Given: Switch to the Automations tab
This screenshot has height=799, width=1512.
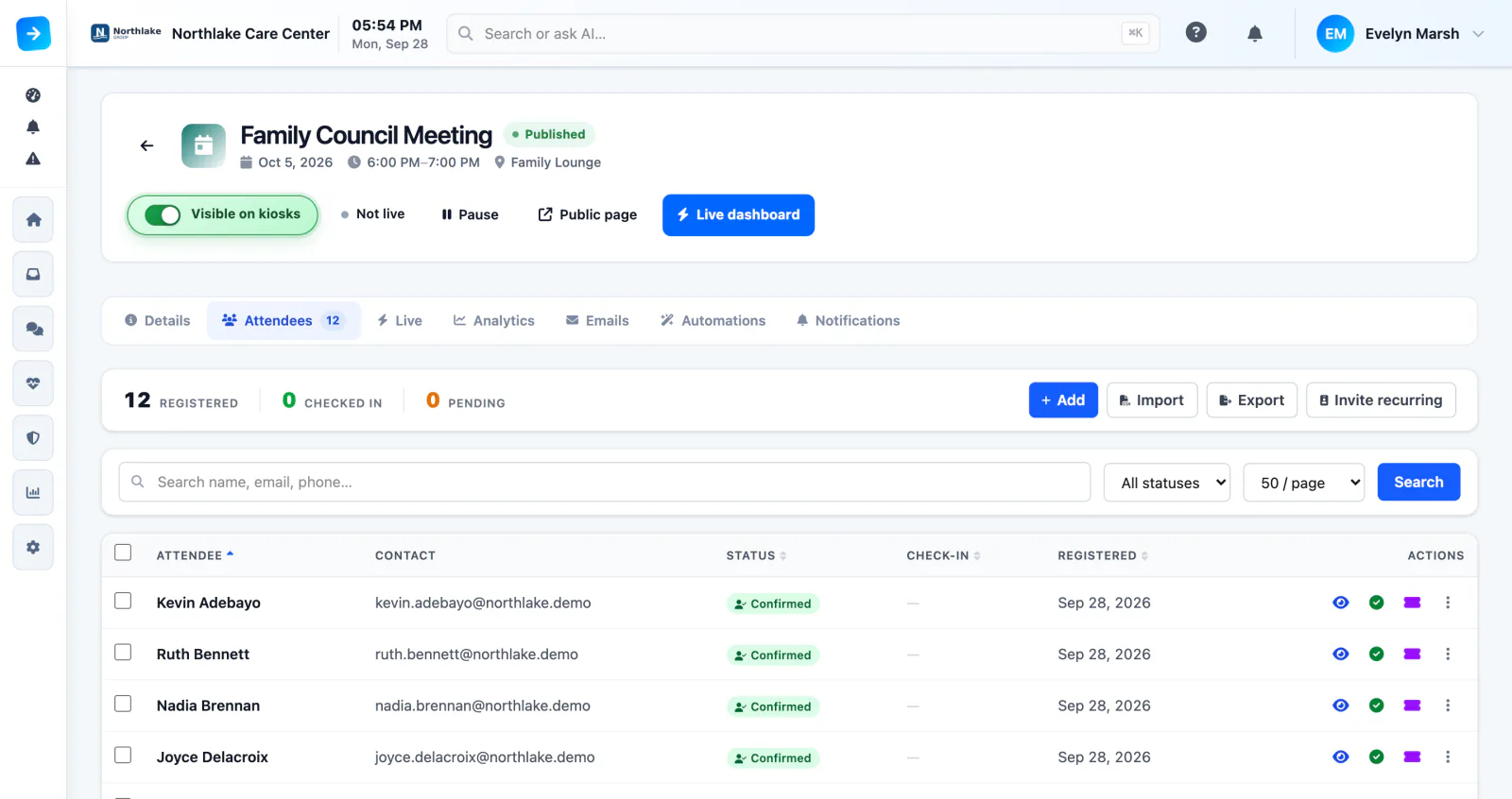Looking at the screenshot, I should pos(713,321).
